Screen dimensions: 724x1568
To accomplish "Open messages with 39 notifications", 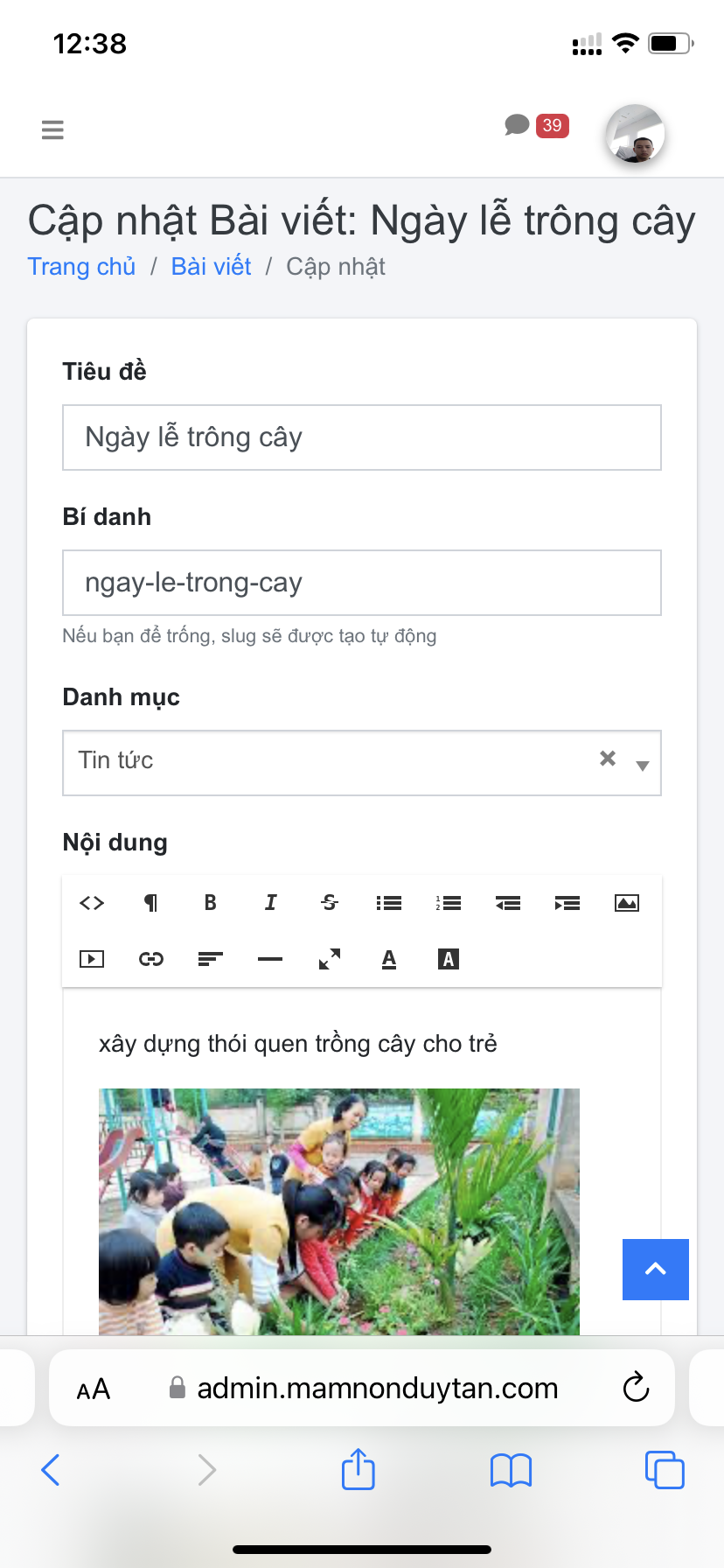I will click(536, 126).
